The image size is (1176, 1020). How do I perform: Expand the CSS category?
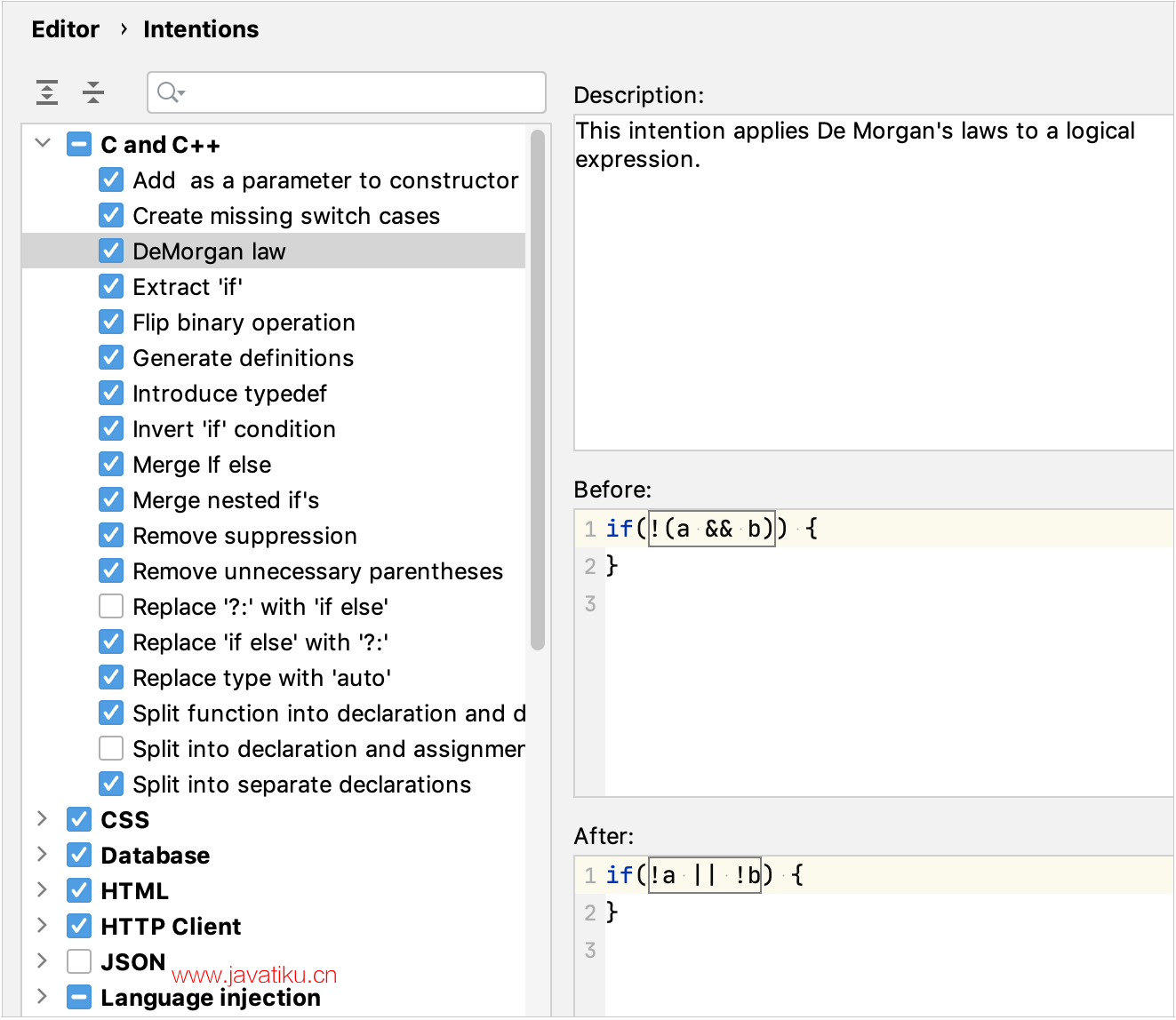click(x=43, y=819)
